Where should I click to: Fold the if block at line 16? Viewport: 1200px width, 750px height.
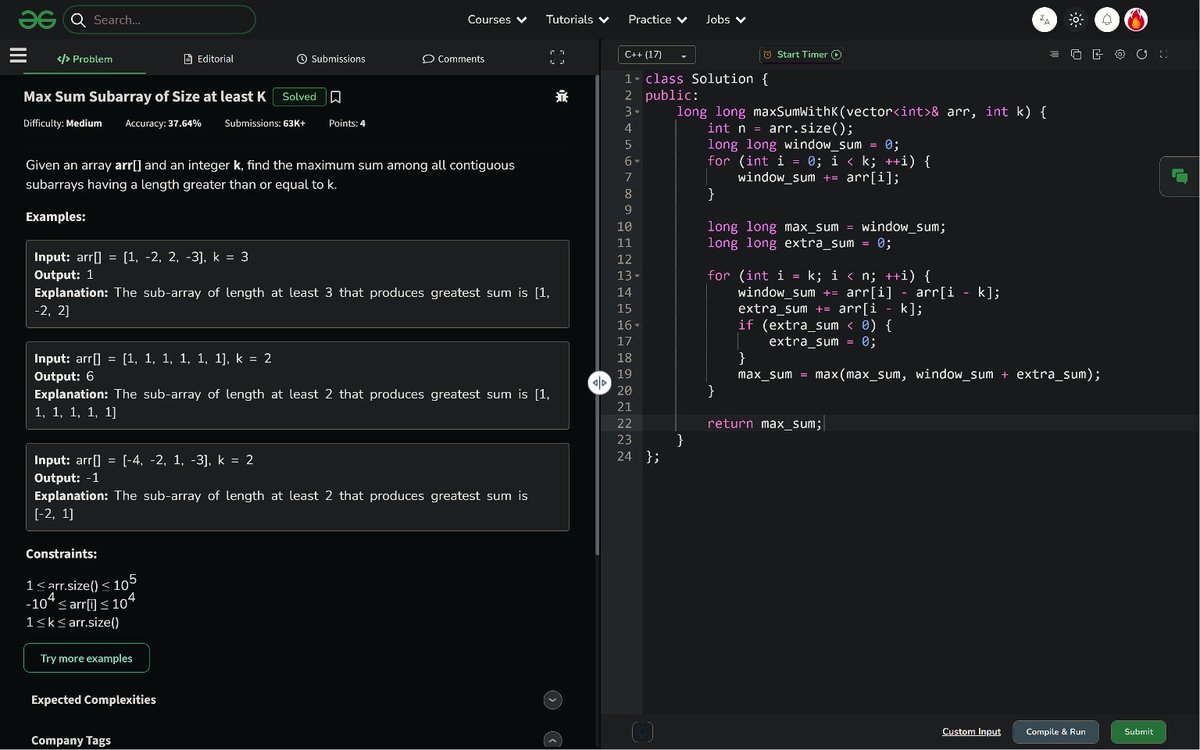(637, 325)
